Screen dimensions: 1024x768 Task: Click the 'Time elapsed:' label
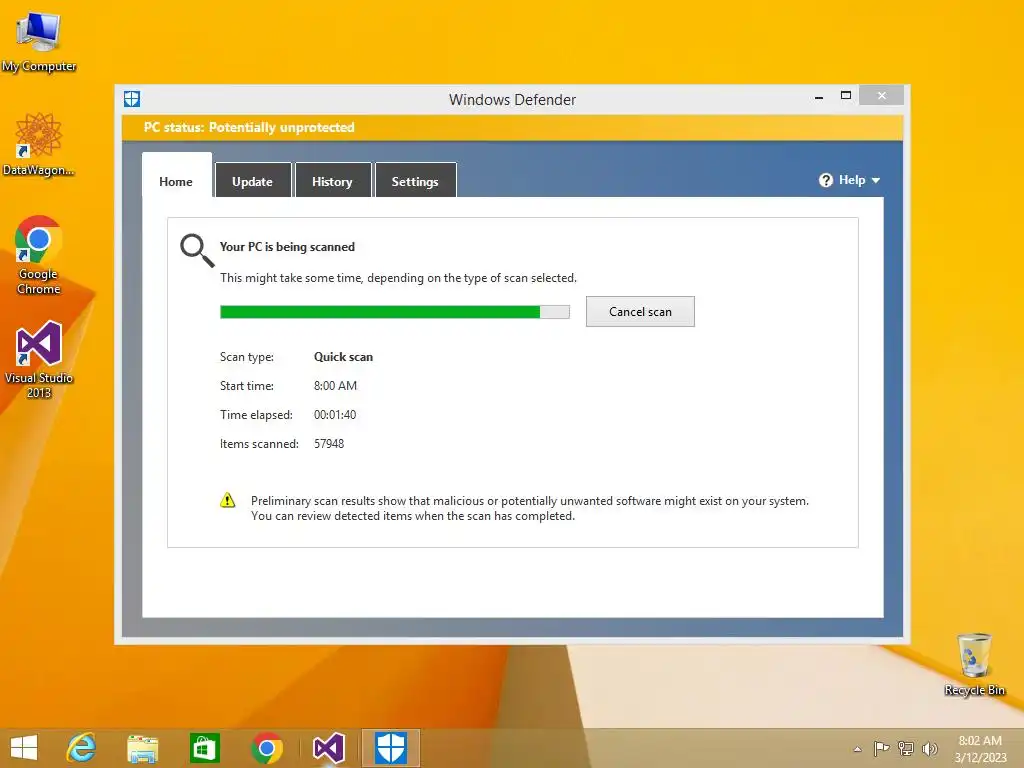pos(256,415)
